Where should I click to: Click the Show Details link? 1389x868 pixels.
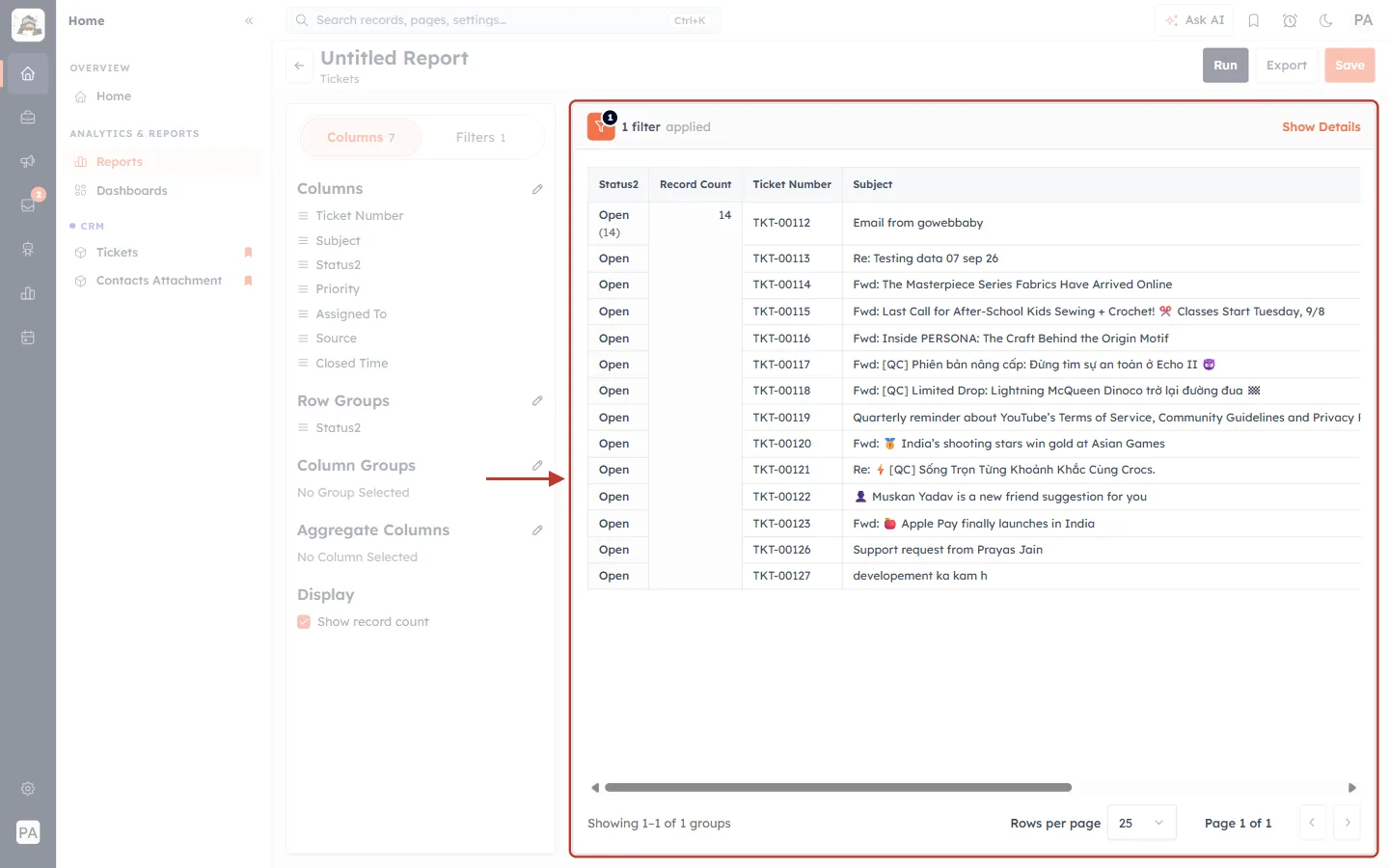click(x=1321, y=127)
